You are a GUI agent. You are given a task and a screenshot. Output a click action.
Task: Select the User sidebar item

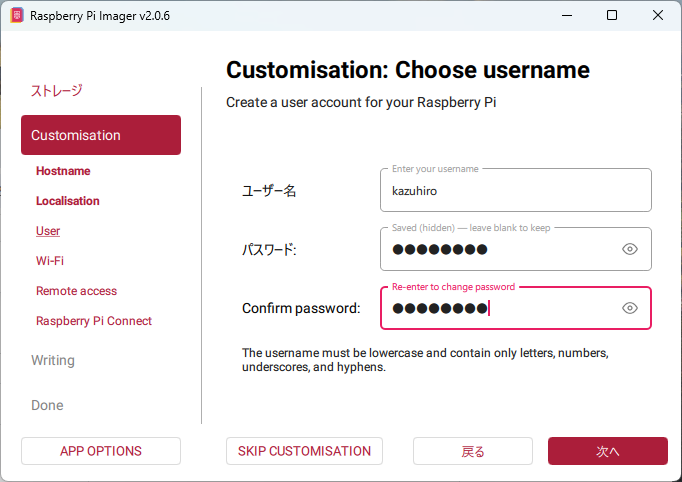click(x=48, y=231)
